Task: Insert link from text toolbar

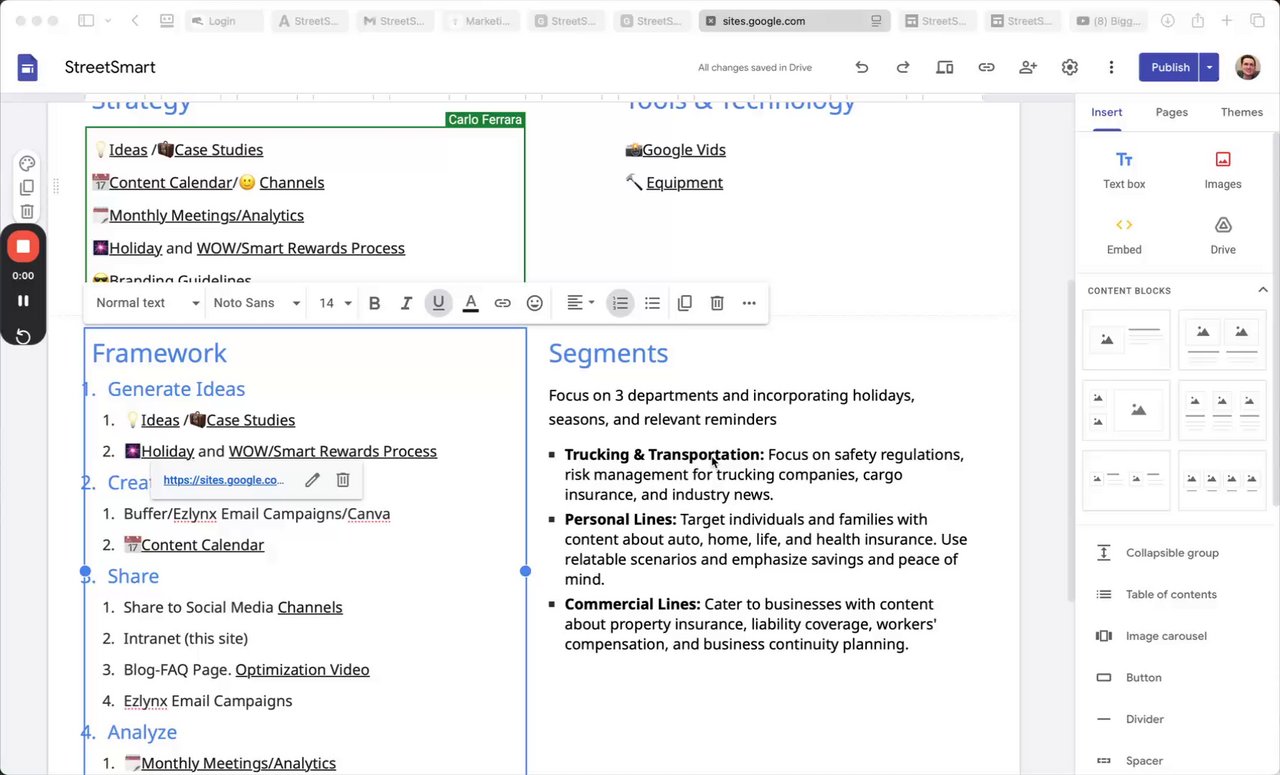Action: pos(502,303)
